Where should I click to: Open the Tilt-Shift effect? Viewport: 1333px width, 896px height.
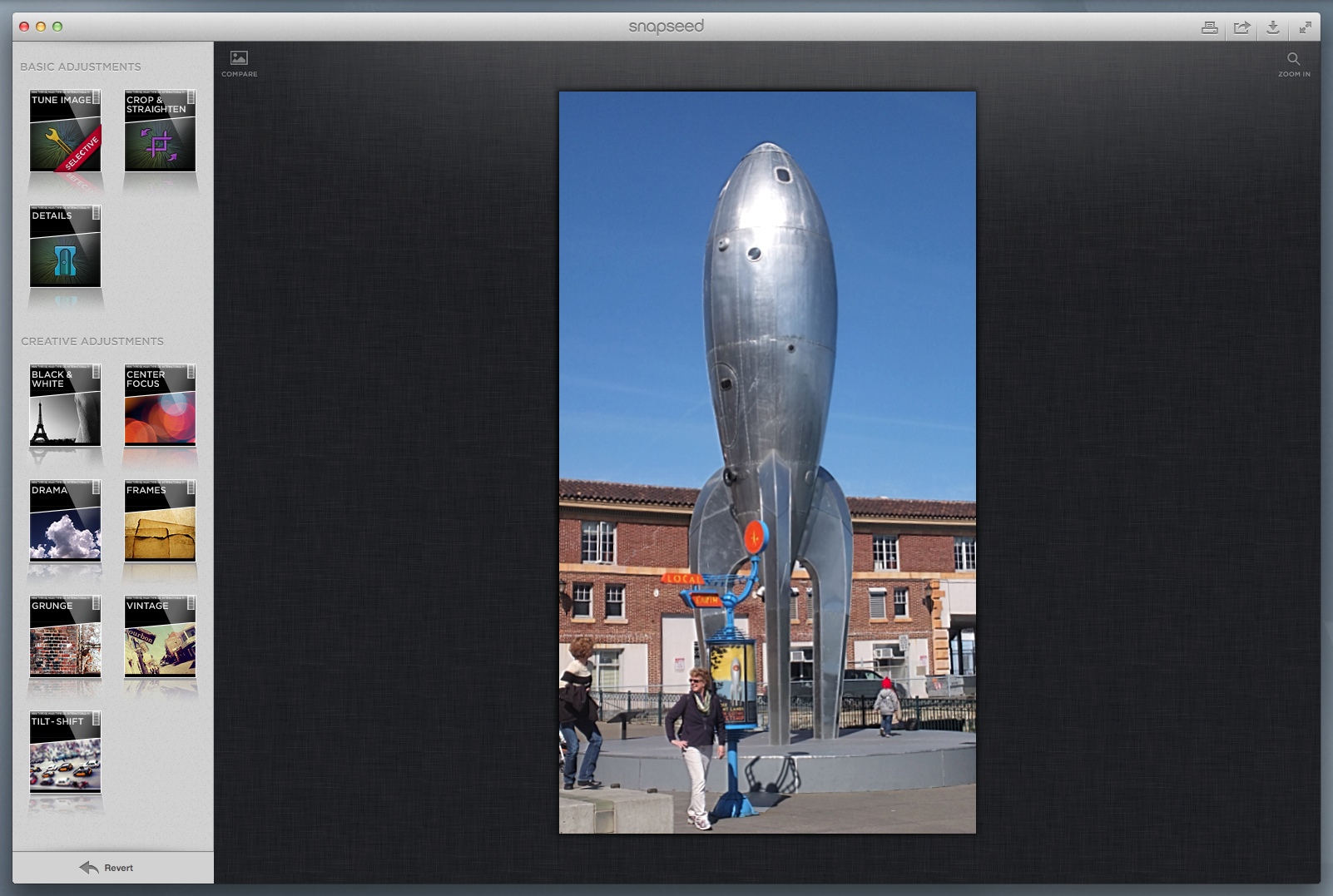point(65,752)
